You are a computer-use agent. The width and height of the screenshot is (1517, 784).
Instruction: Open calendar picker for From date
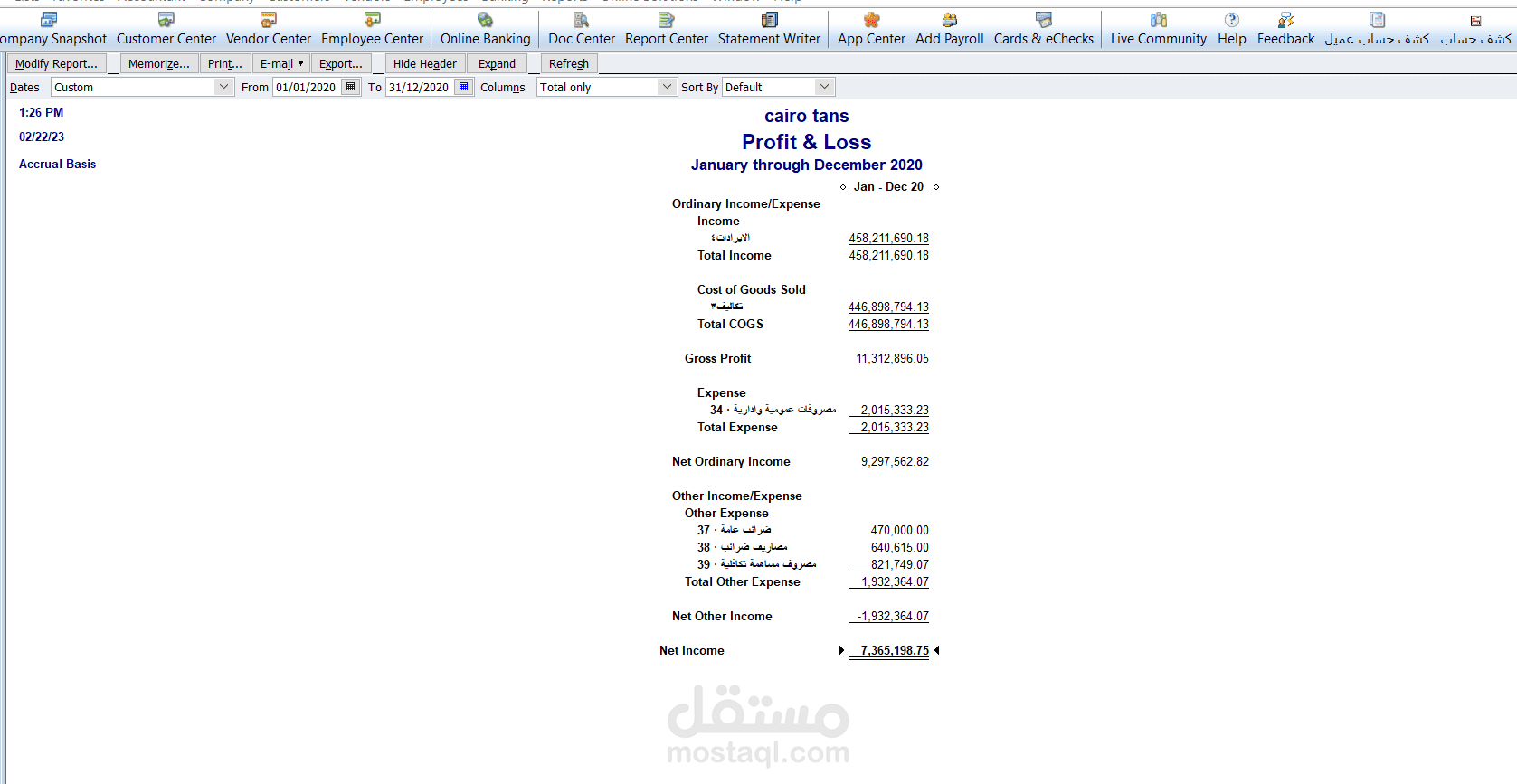coord(351,87)
